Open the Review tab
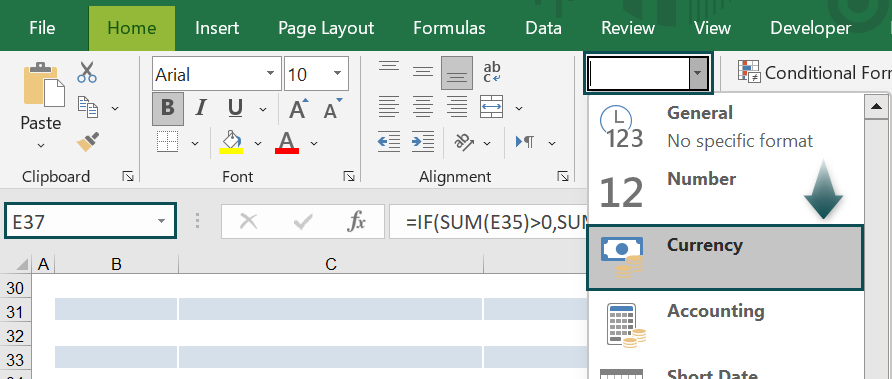Image resolution: width=892 pixels, height=379 pixels. pyautogui.click(x=628, y=28)
